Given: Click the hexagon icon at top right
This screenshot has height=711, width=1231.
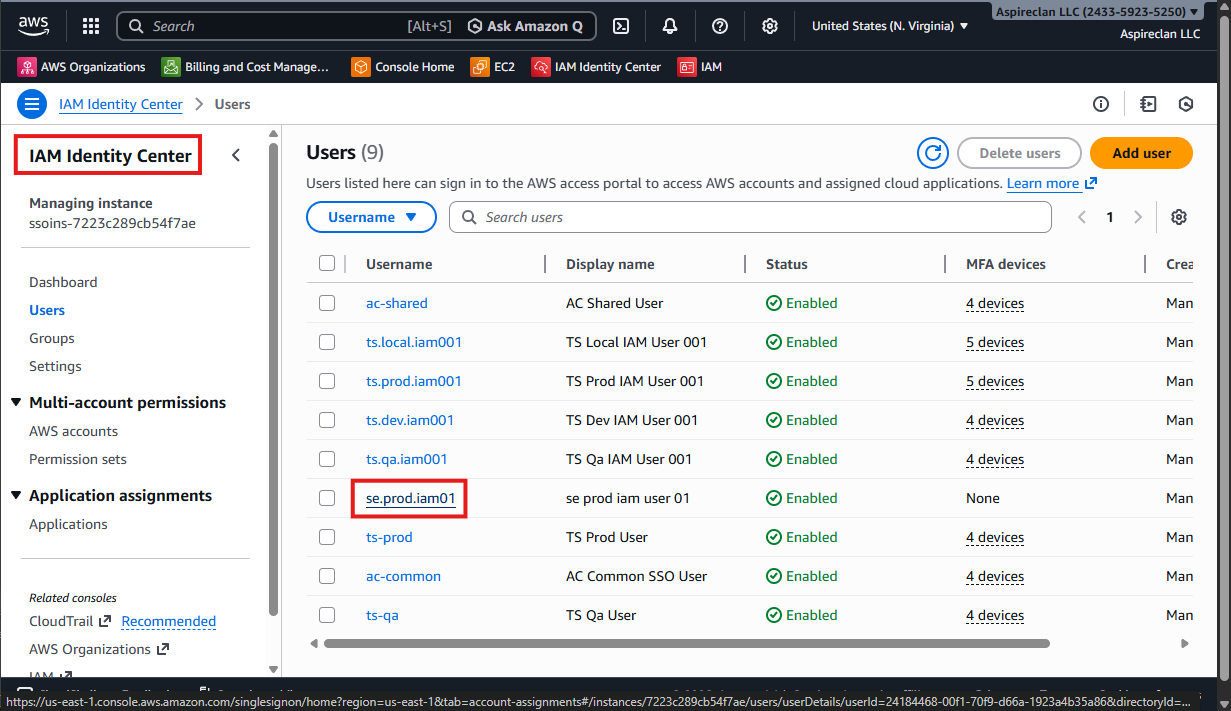Looking at the screenshot, I should tap(1186, 104).
